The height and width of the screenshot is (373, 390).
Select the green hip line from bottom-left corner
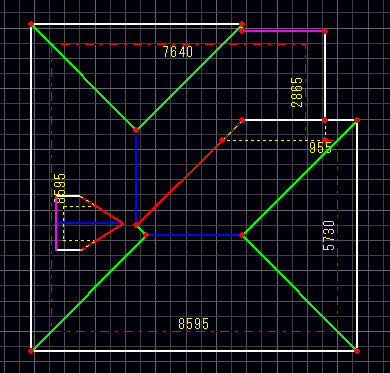click(x=88, y=293)
